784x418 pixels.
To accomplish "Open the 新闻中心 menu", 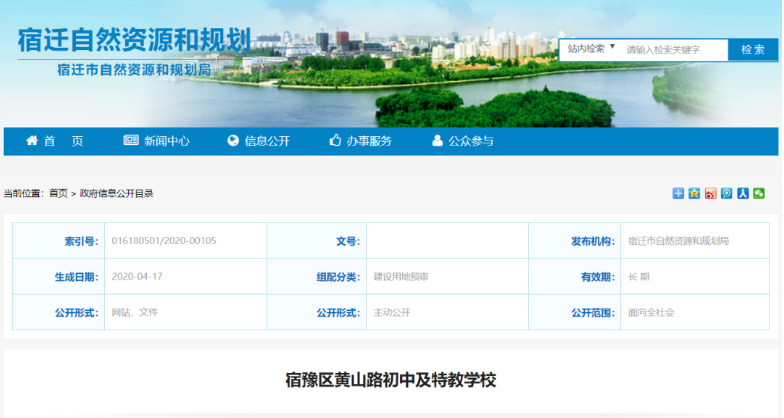I will [156, 141].
